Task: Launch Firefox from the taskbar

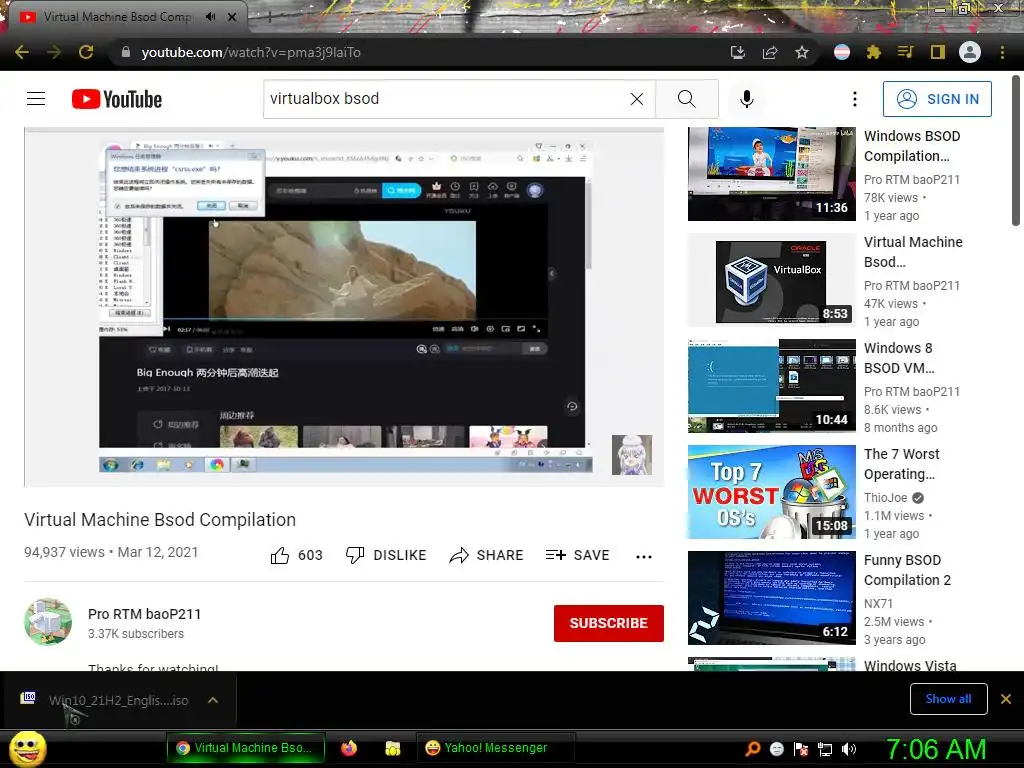Action: click(349, 748)
